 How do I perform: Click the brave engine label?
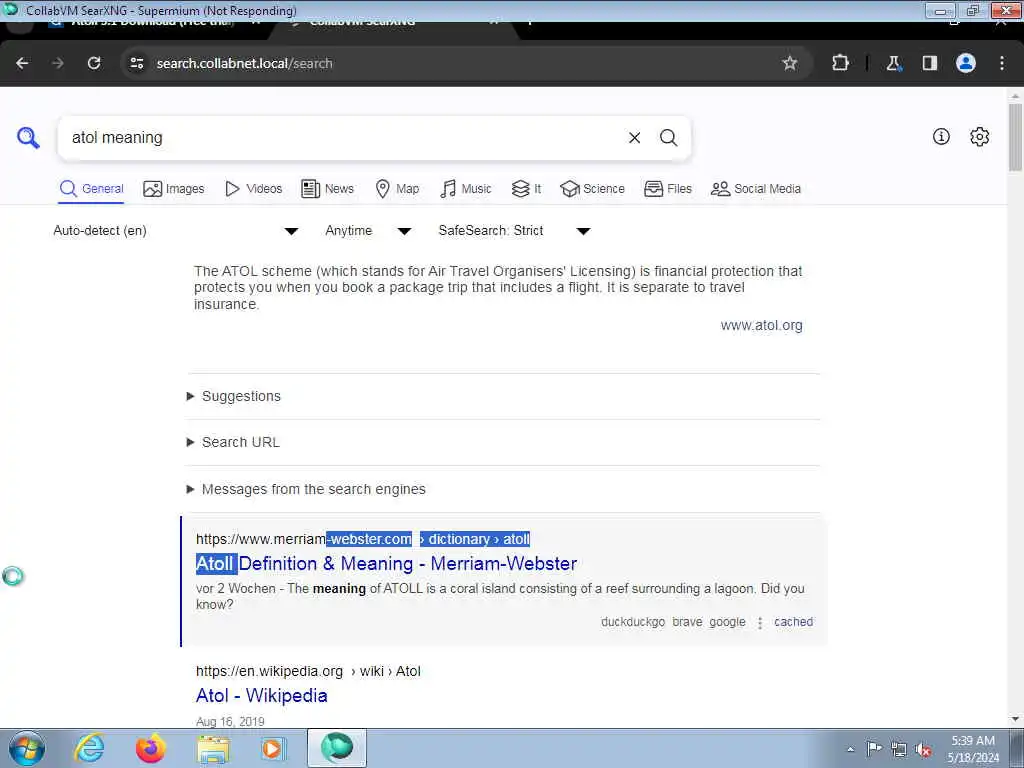[687, 622]
